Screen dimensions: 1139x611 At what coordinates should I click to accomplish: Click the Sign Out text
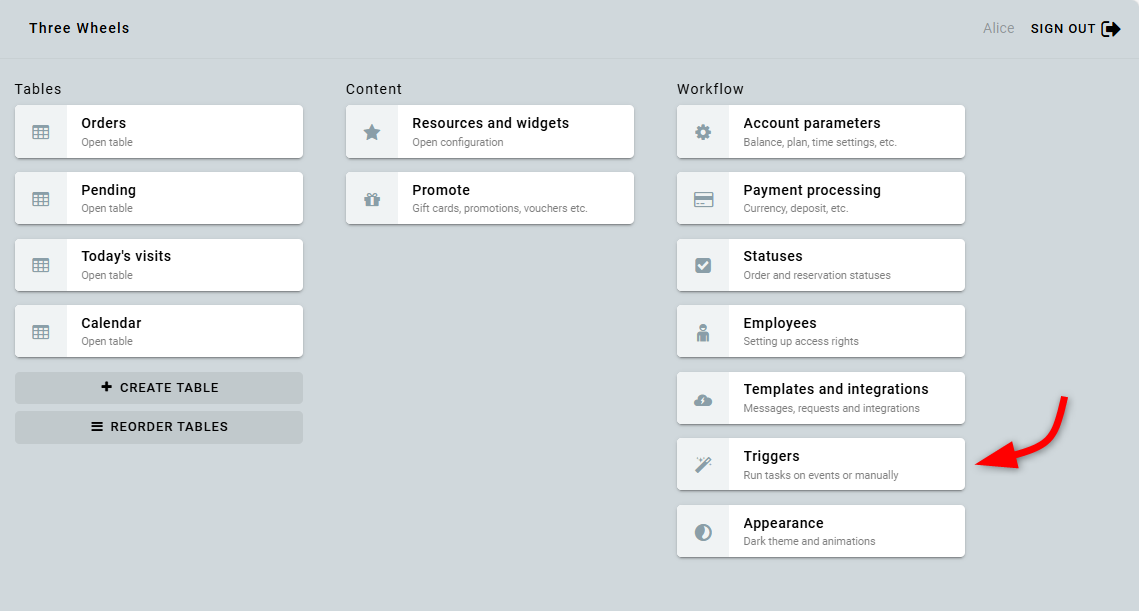1063,29
